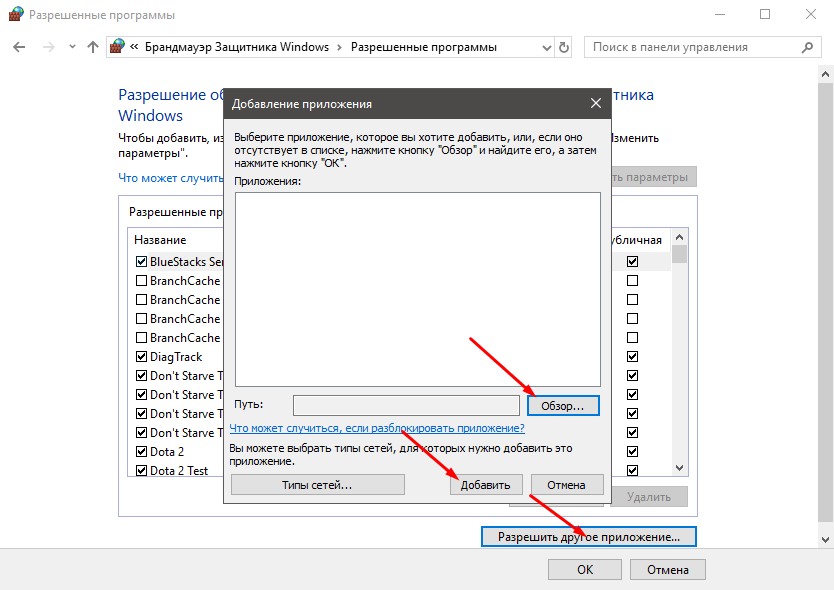This screenshot has width=834, height=590.
Task: Click the Приложения list box area
Action: (x=418, y=289)
